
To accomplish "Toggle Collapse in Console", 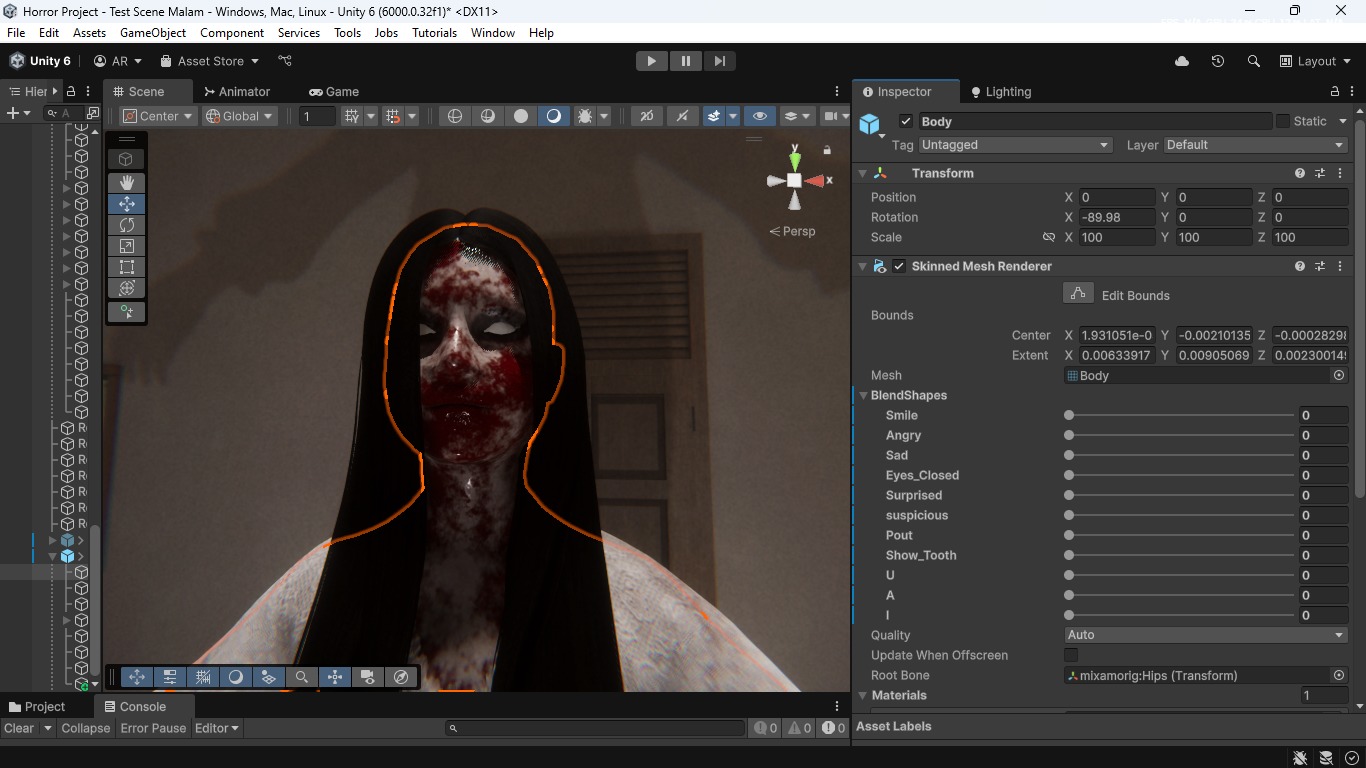I will pyautogui.click(x=85, y=728).
